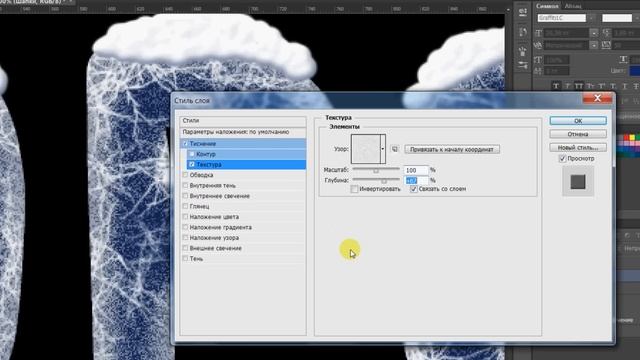Click the new preset icon beside pattern picker
Screen dimensions: 640x360
[x=395, y=149]
